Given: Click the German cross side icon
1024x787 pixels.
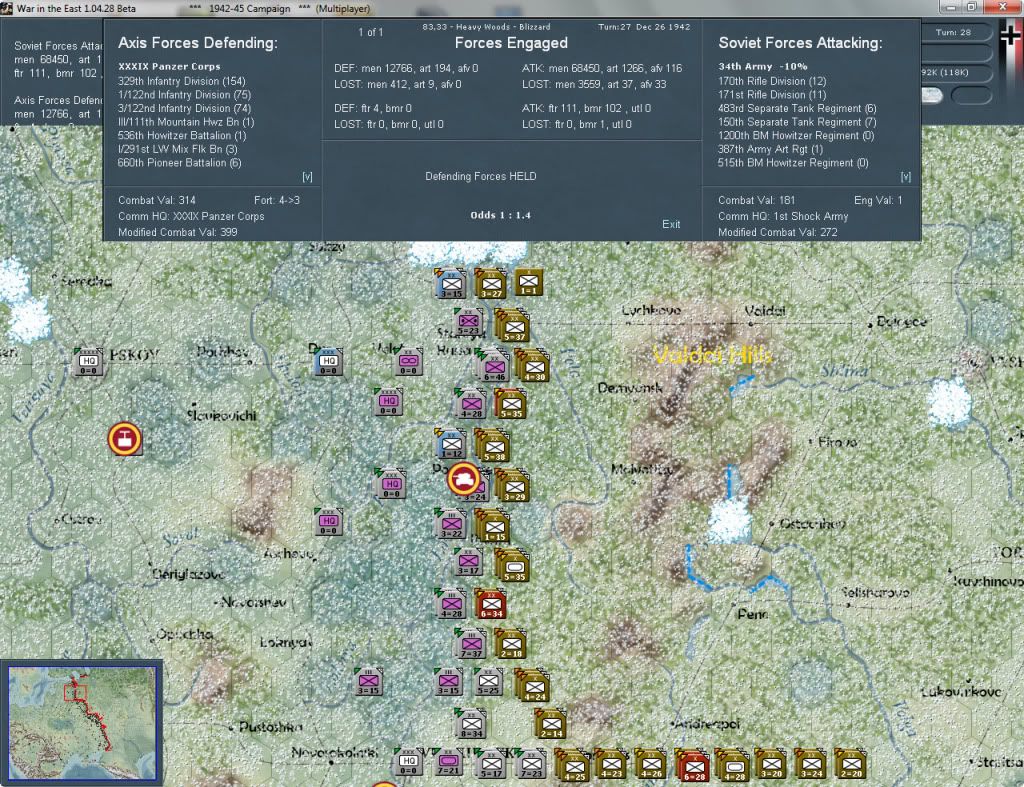Looking at the screenshot, I should pyautogui.click(x=1010, y=37).
